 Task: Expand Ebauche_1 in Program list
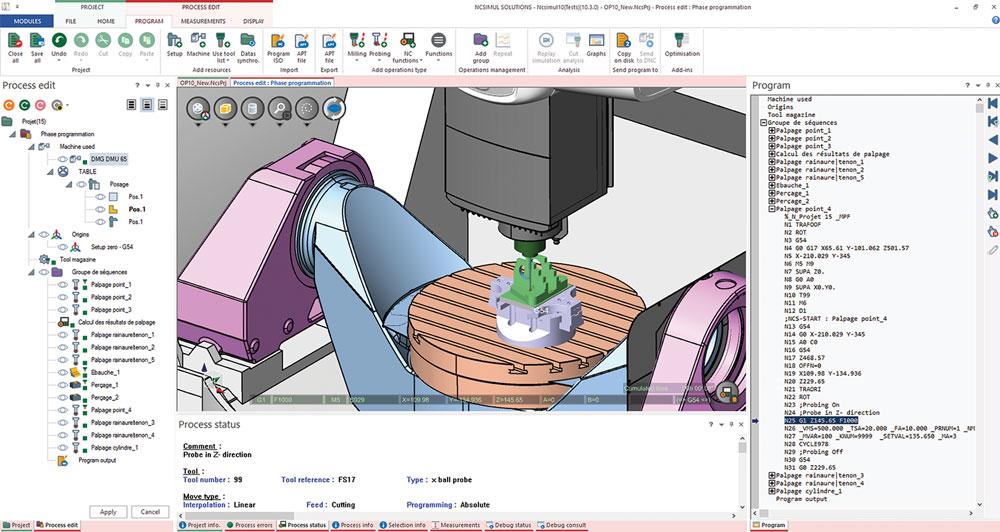coord(772,186)
